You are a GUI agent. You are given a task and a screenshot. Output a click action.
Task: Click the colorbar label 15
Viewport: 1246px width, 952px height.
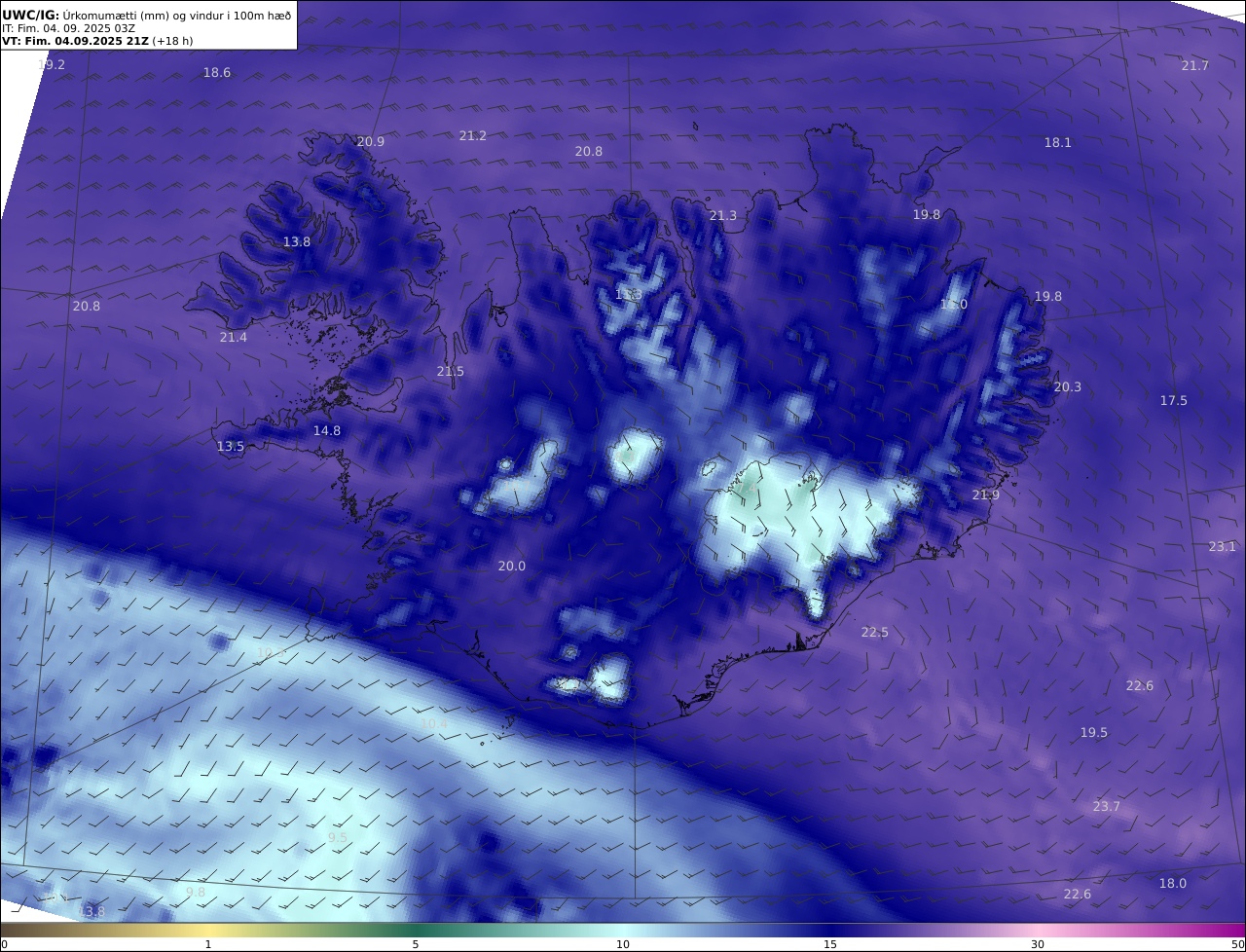[830, 944]
